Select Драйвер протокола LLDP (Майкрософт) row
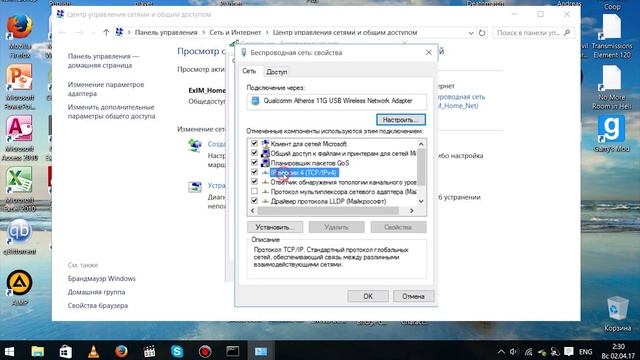 click(328, 201)
